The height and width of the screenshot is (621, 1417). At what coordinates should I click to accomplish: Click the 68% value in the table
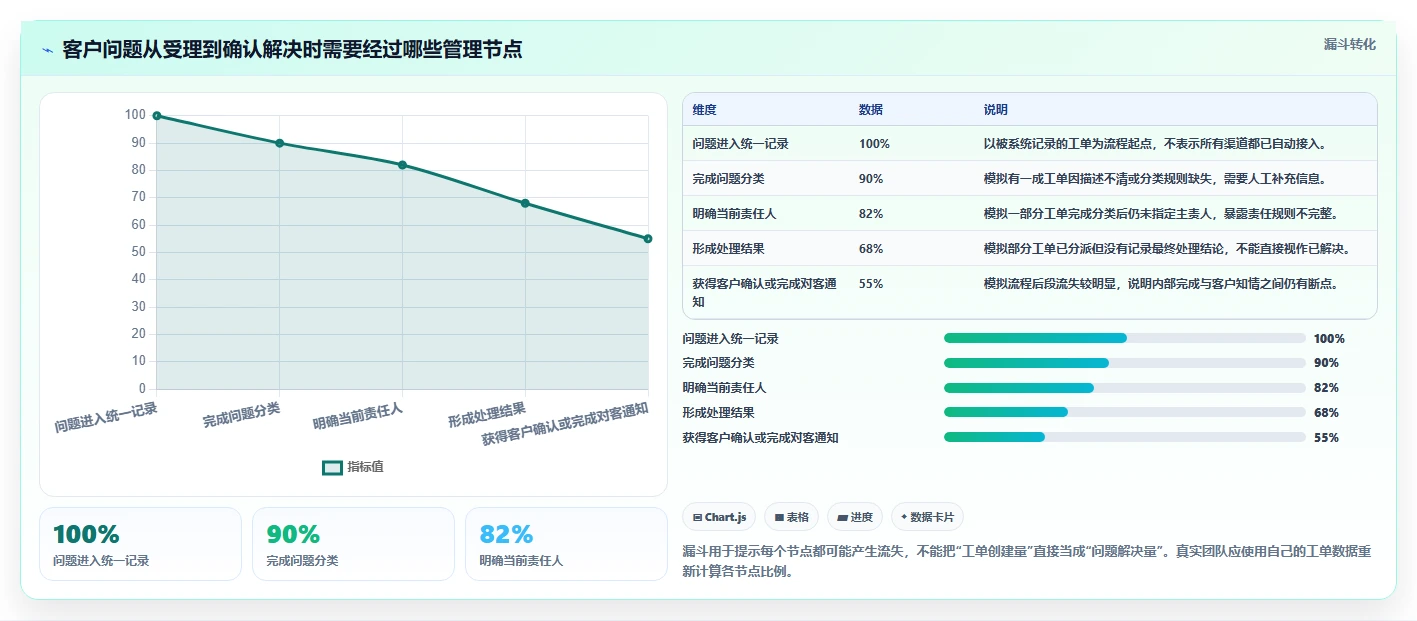pyautogui.click(x=870, y=248)
